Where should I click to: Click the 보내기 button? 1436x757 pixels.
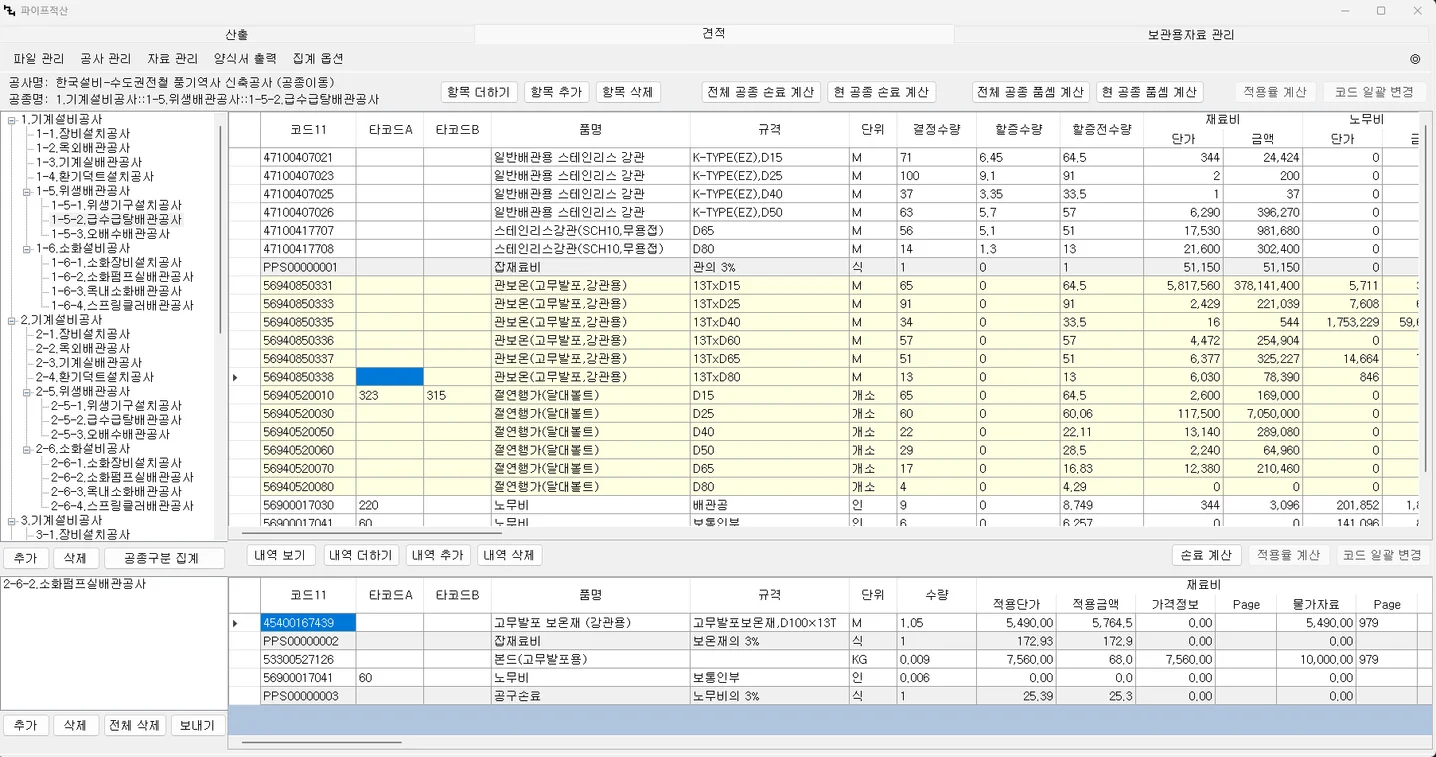(x=197, y=725)
